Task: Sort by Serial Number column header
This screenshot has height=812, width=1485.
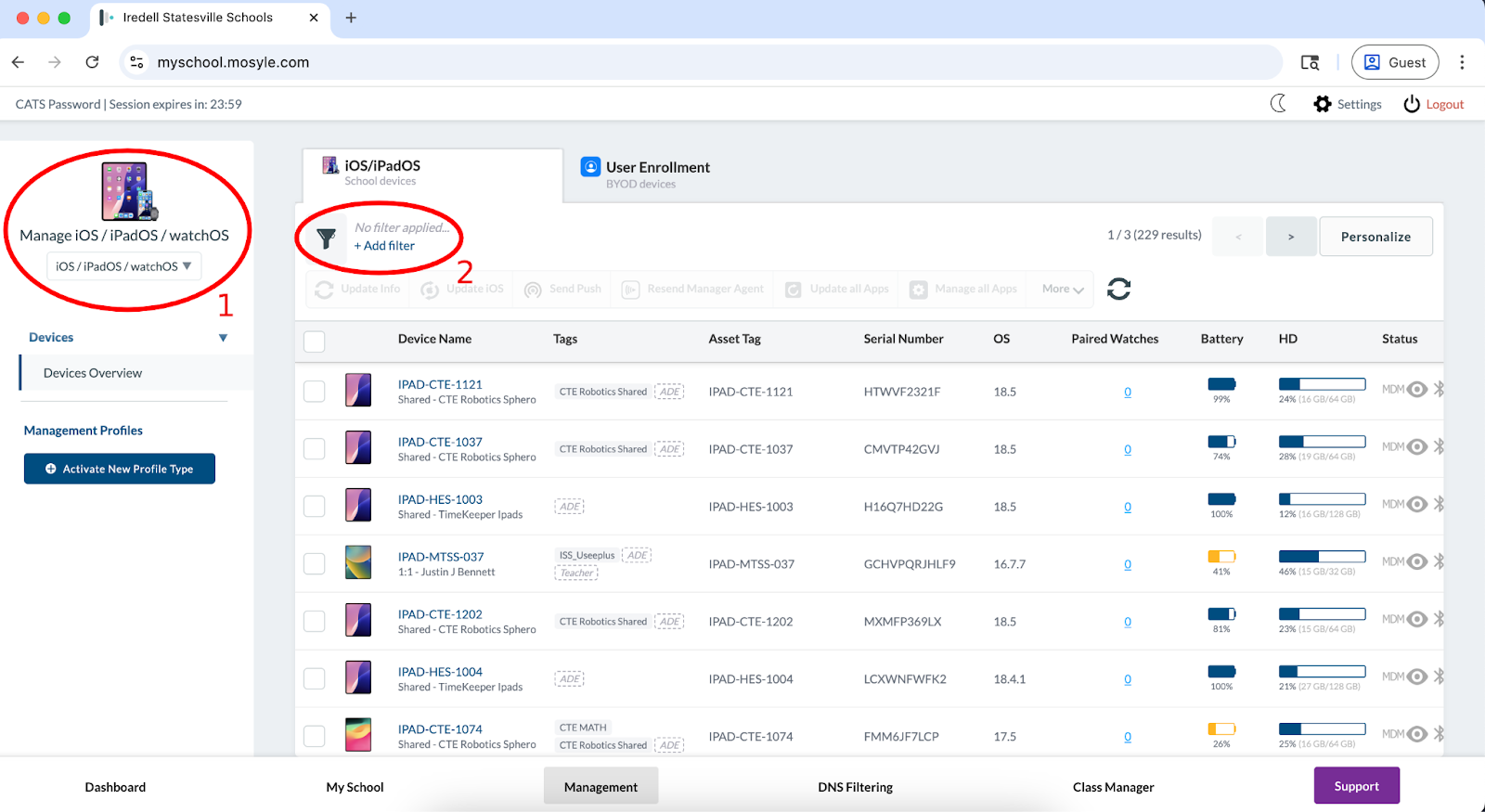Action: 903,339
